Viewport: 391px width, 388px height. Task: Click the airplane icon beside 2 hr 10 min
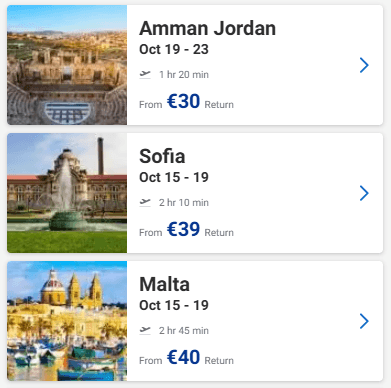click(x=145, y=202)
